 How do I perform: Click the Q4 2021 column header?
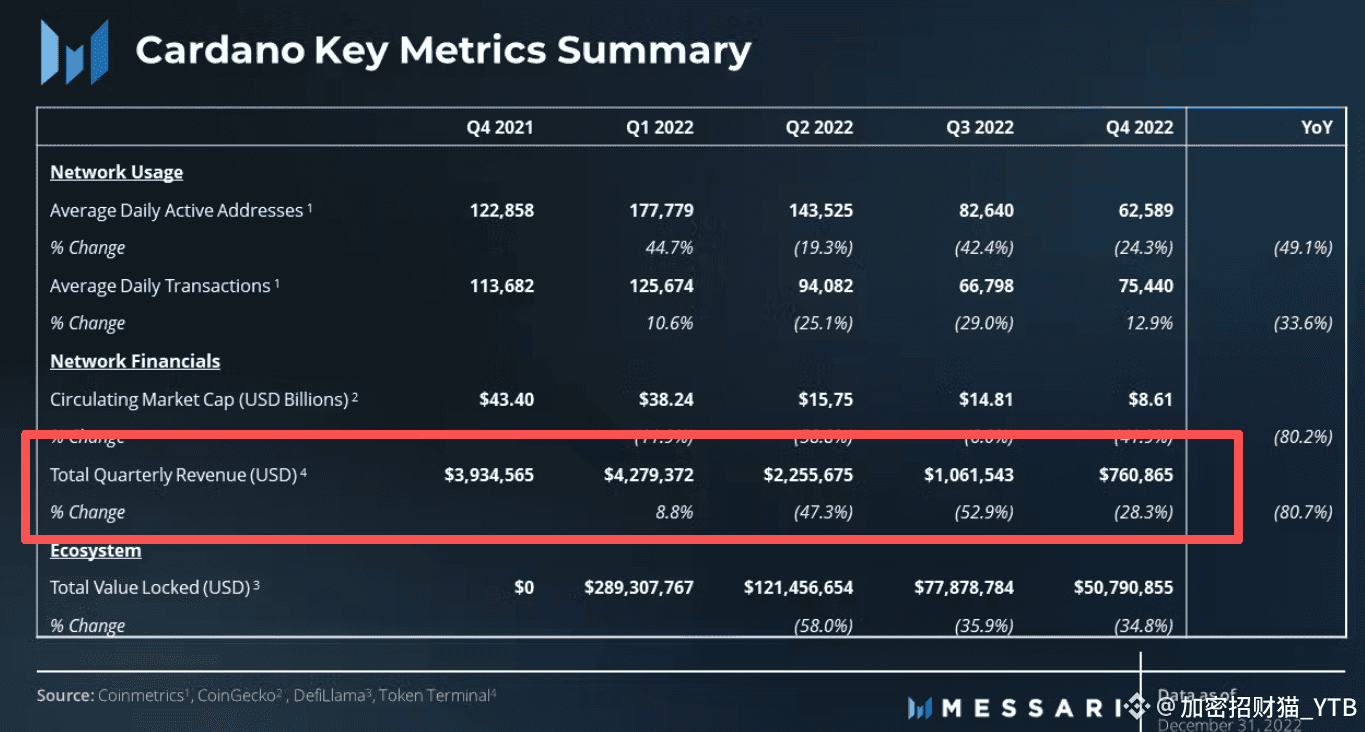(x=500, y=127)
